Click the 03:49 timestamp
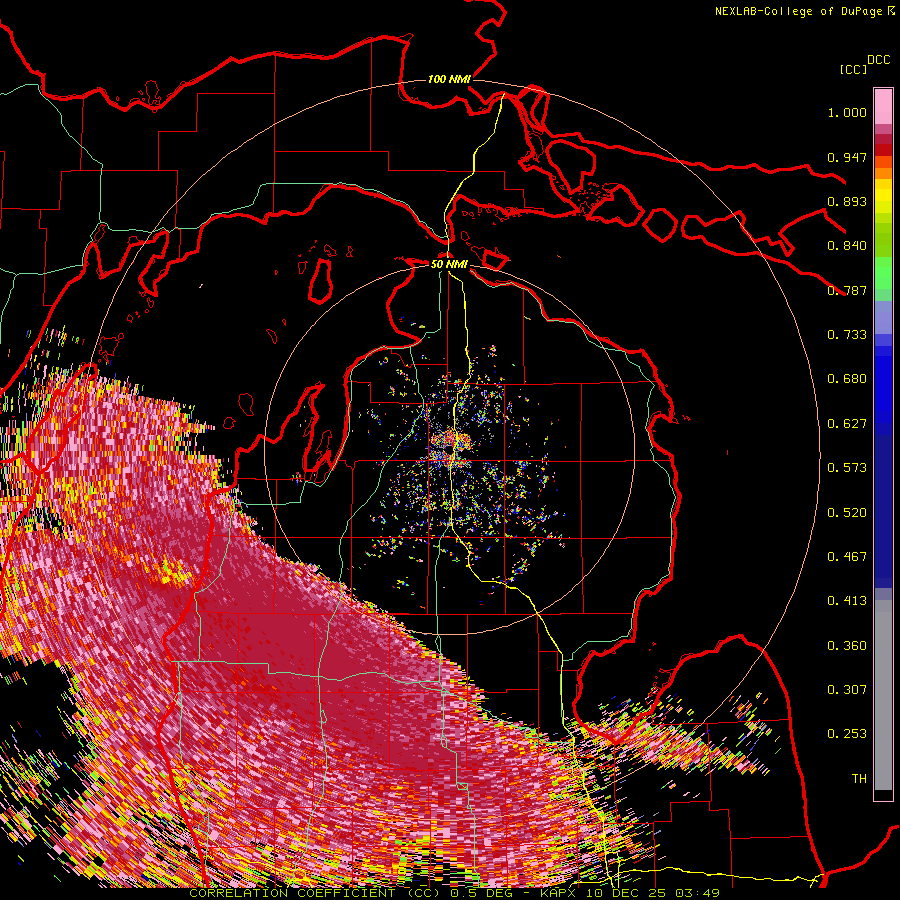The width and height of the screenshot is (900, 900). 697,893
